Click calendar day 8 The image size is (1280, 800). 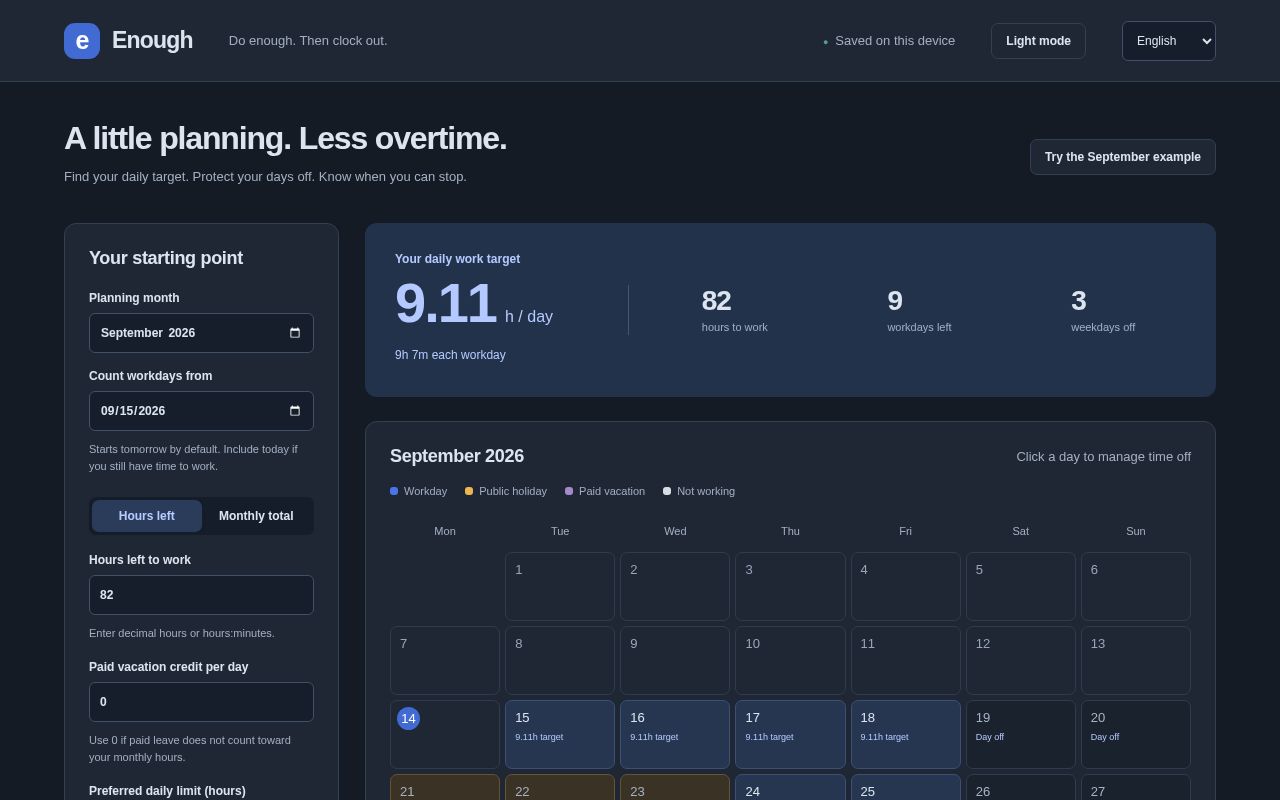[x=560, y=660]
